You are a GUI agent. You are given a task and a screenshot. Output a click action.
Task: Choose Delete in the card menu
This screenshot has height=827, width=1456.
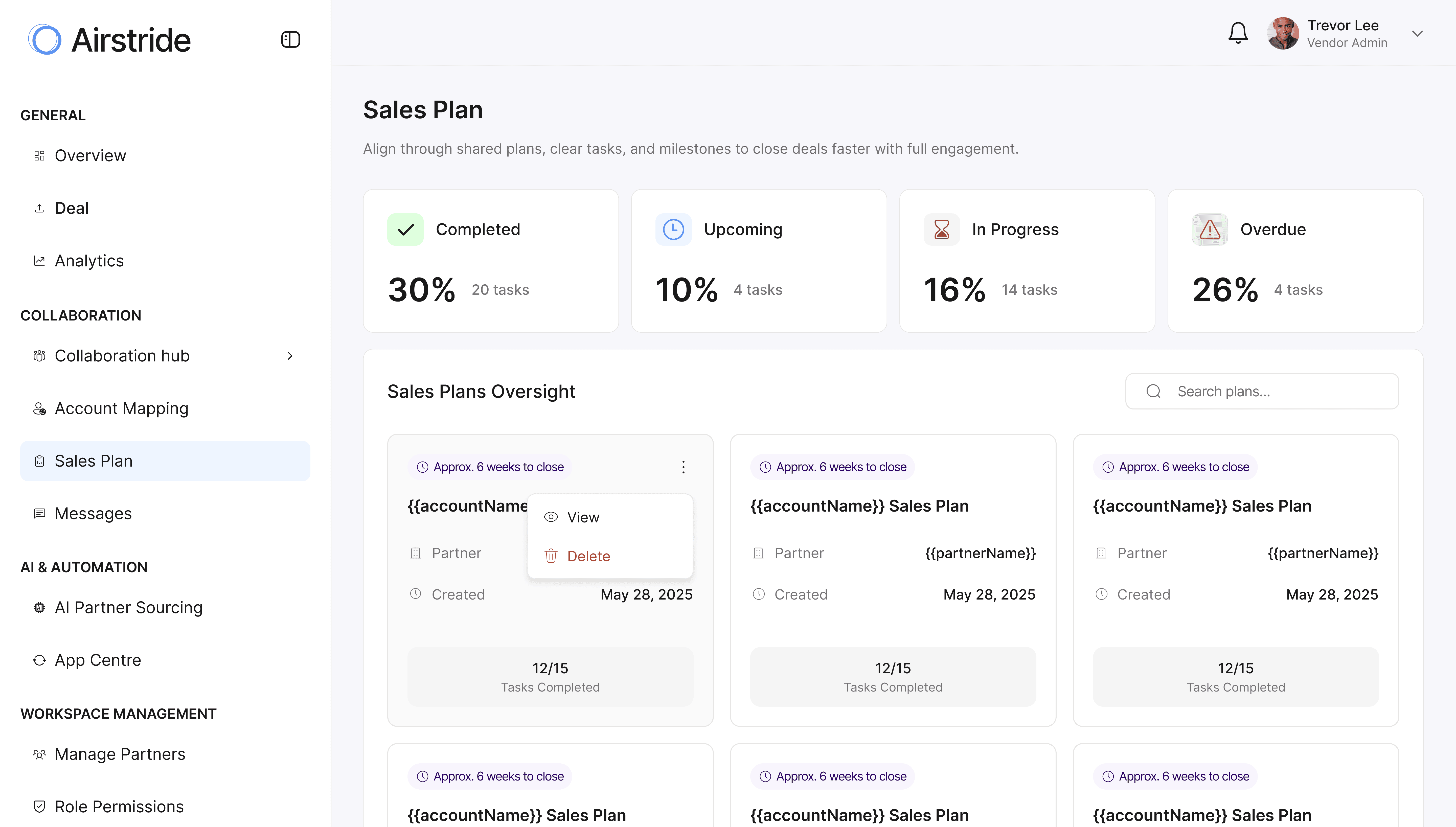[x=588, y=556]
